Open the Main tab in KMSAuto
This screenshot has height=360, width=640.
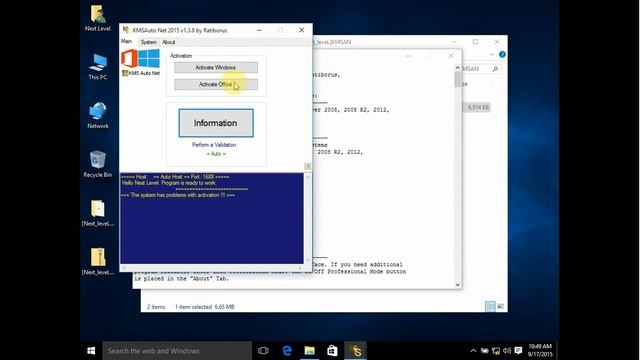click(x=127, y=41)
